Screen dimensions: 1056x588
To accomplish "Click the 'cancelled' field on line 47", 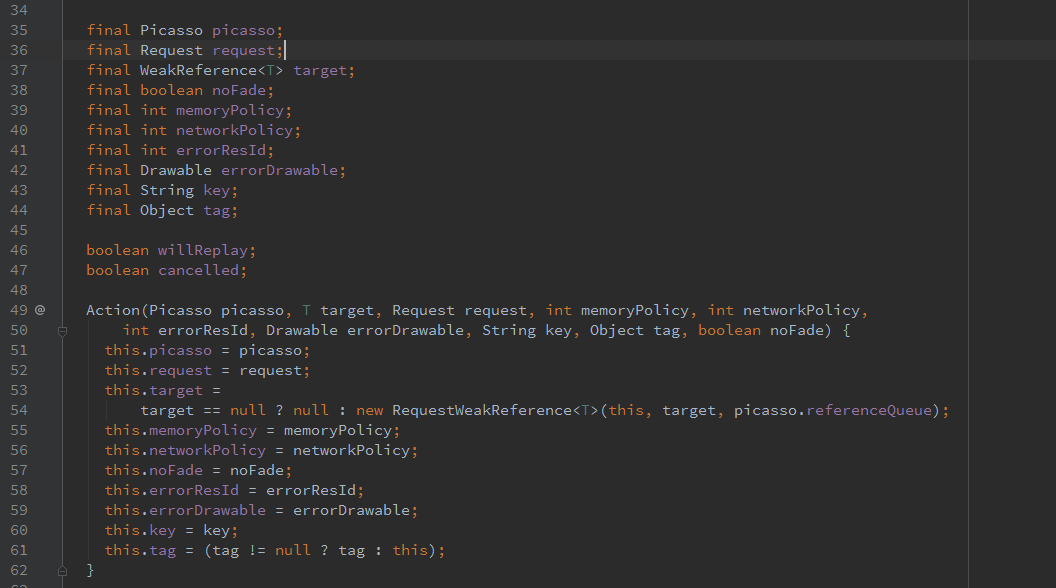I will coord(199,270).
